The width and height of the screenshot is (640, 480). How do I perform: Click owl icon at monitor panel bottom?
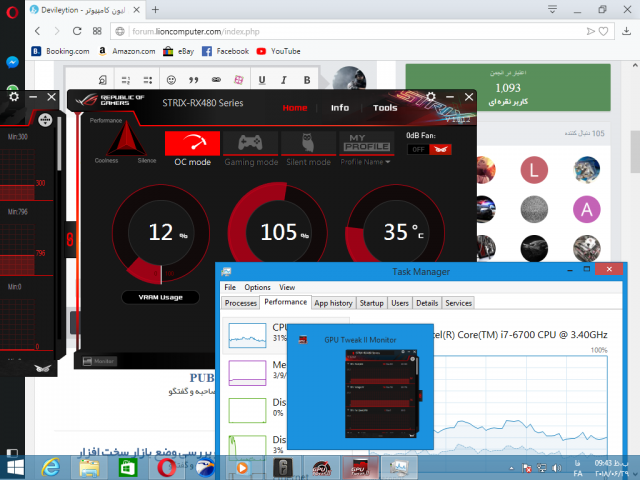tap(43, 368)
